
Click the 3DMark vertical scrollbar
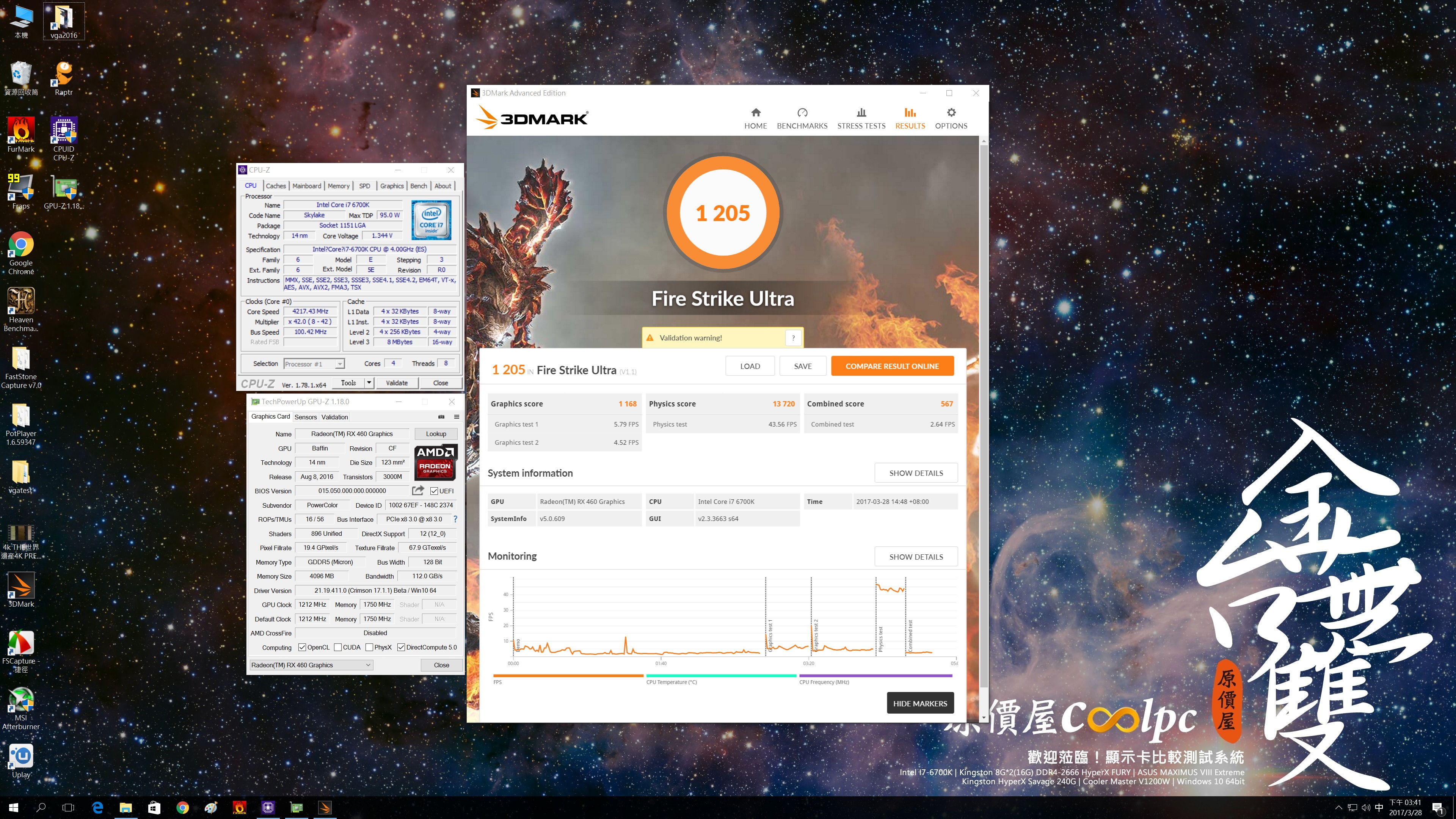(x=984, y=416)
